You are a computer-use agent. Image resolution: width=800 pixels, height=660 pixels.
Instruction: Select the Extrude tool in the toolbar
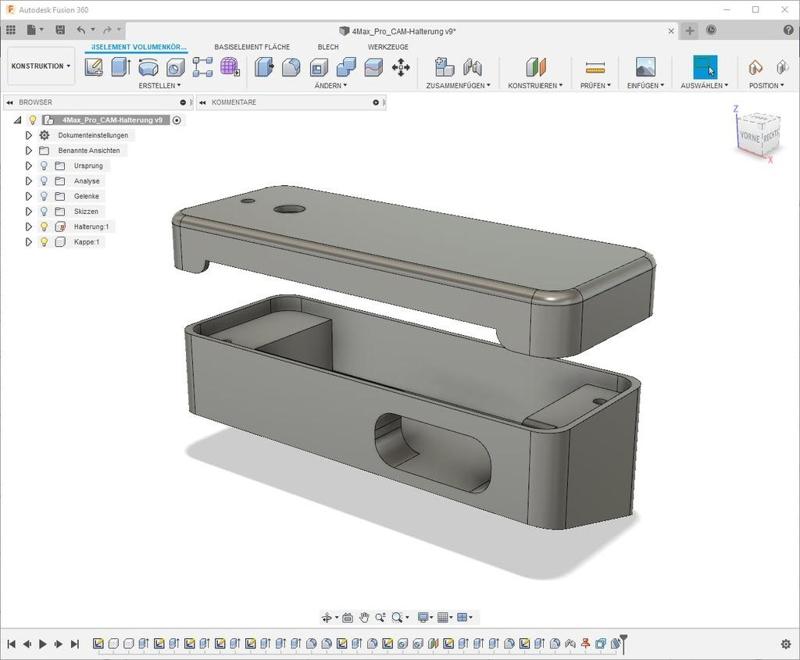(121, 67)
